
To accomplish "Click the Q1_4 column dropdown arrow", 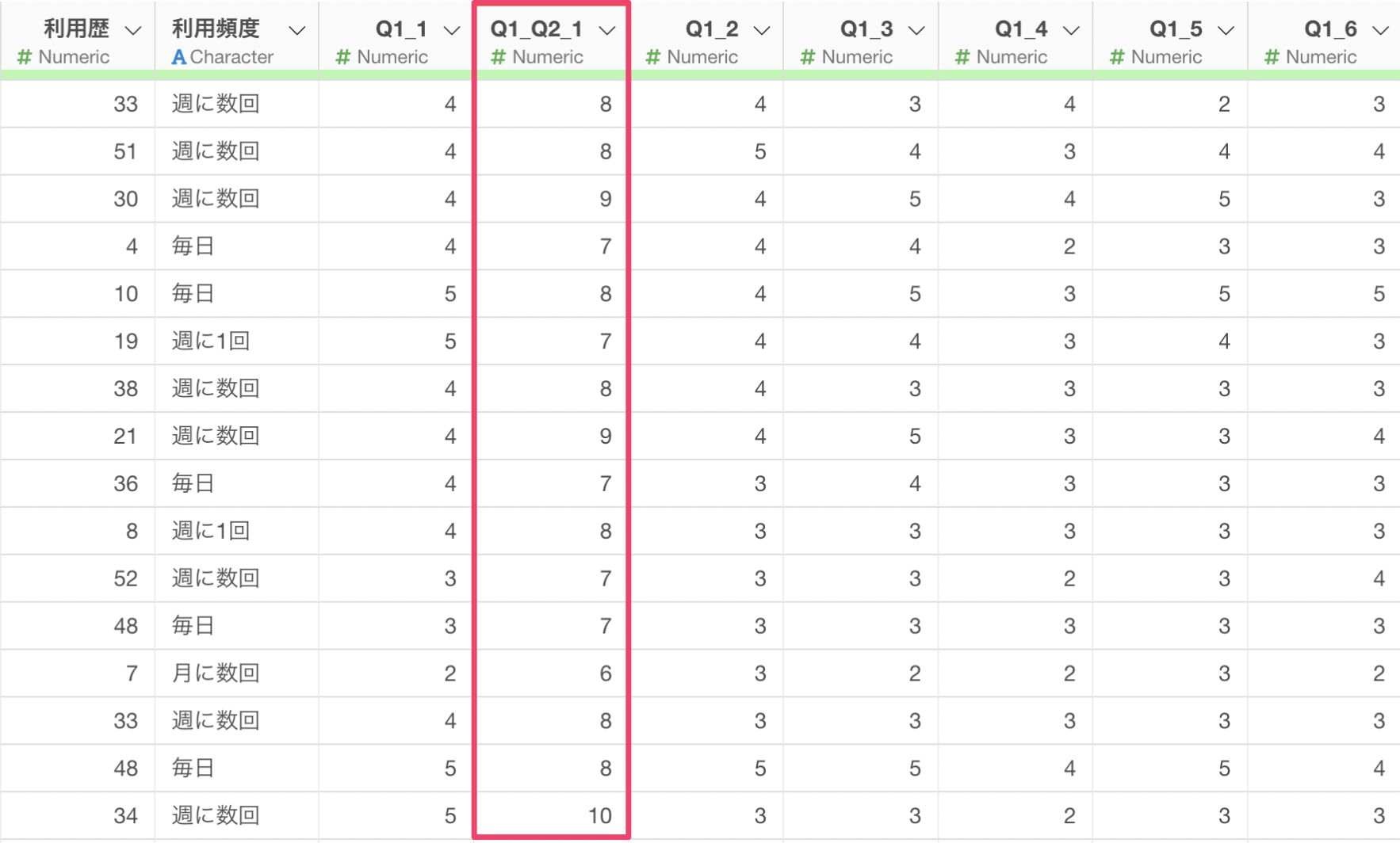I will point(1071,30).
